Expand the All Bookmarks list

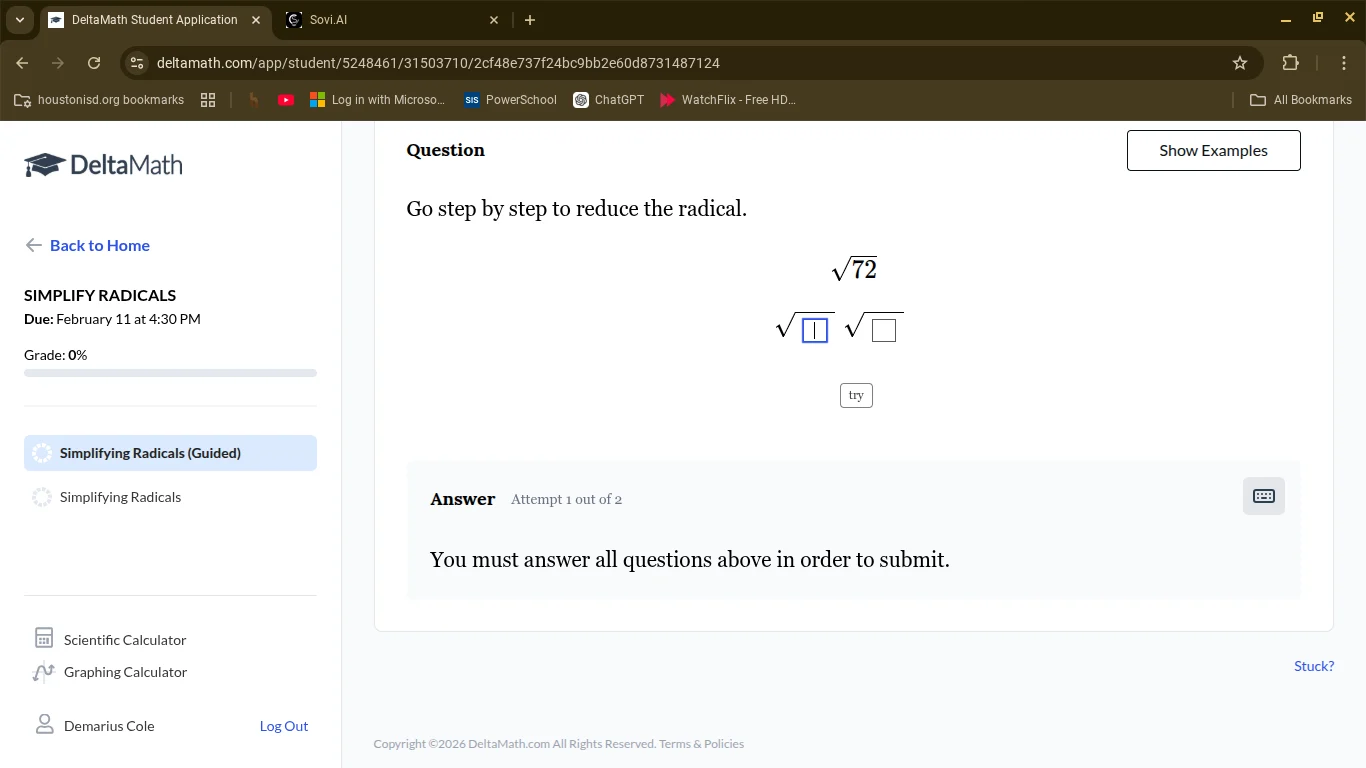click(x=1300, y=100)
